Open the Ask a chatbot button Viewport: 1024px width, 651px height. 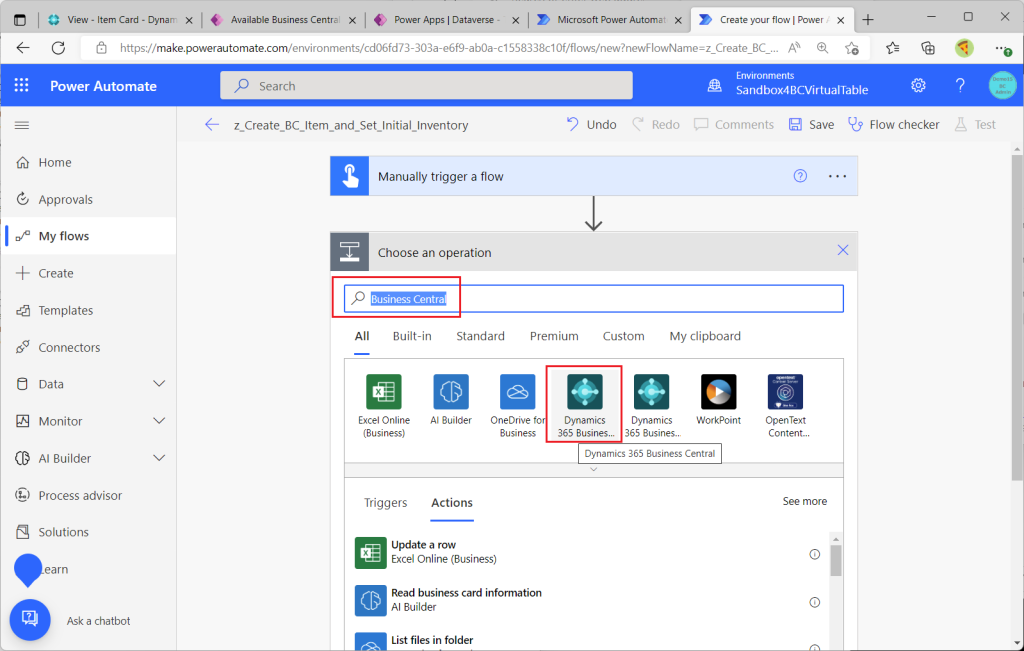(x=30, y=619)
